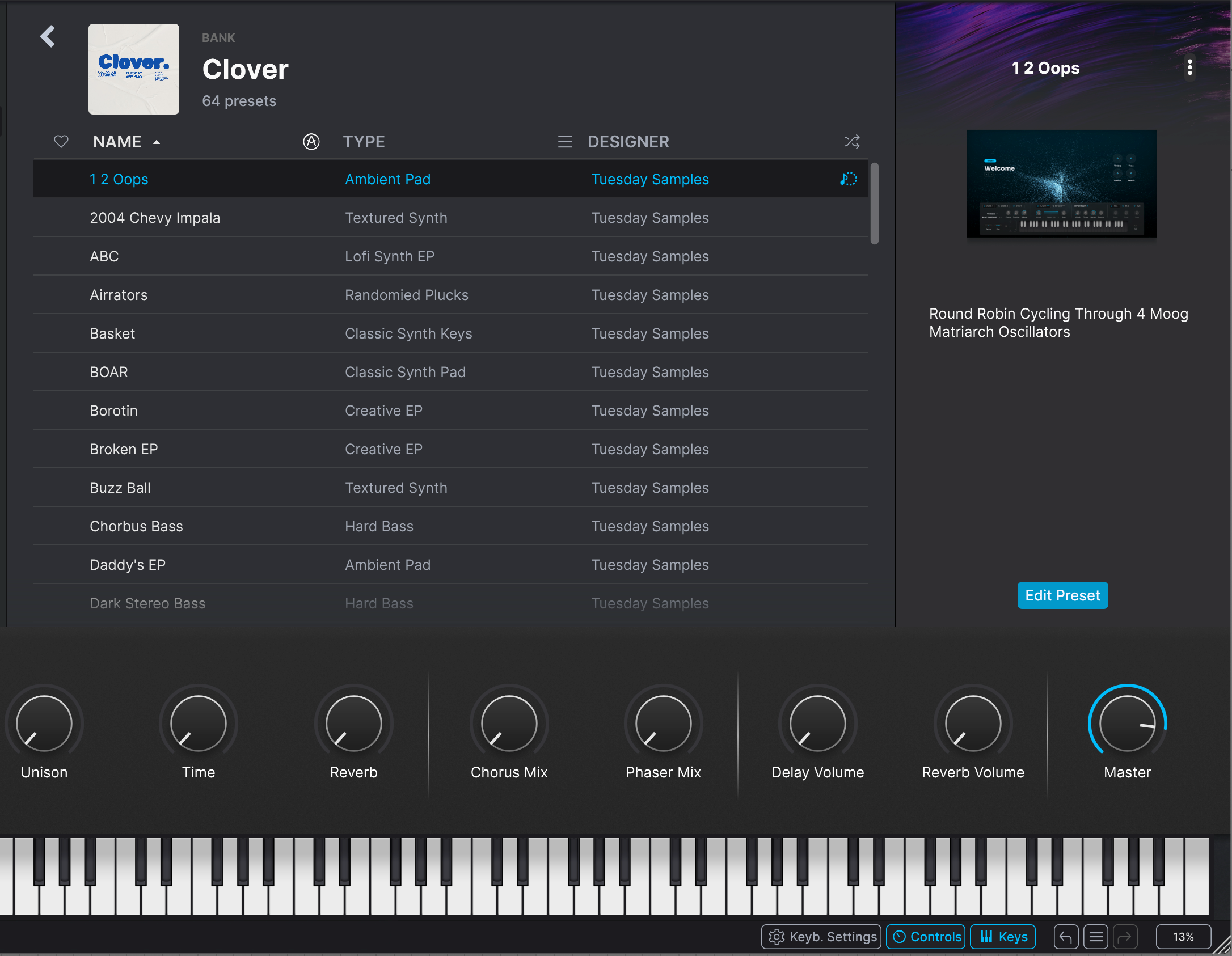Select the ABC preset
This screenshot has height=956, width=1232.
click(x=450, y=256)
